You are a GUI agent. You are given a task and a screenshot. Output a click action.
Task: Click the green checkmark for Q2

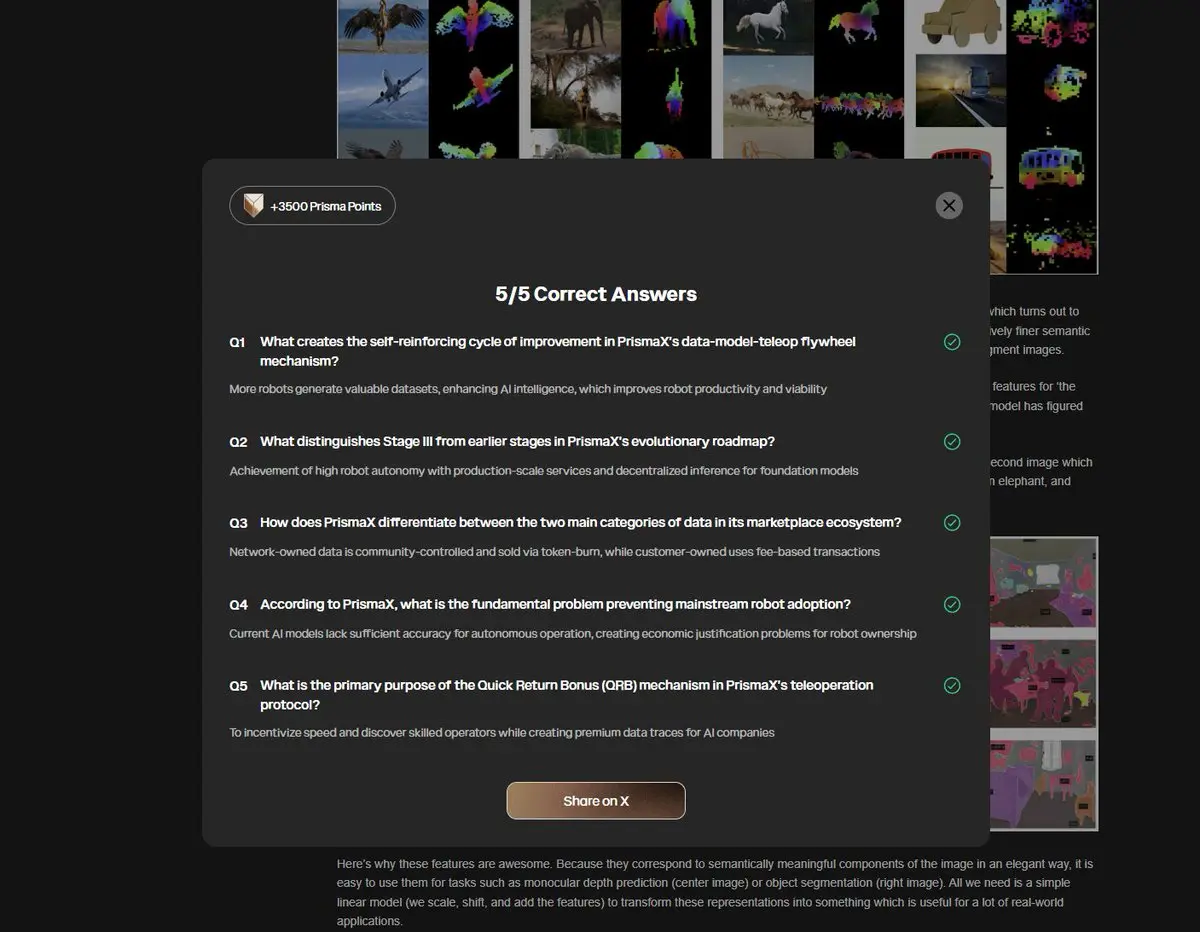952,442
